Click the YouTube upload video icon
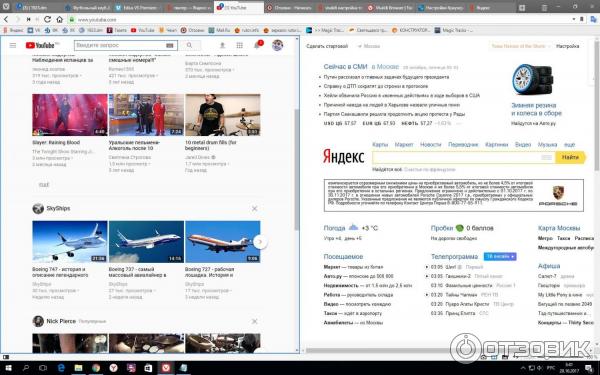This screenshot has width=600, height=375. 222,45
